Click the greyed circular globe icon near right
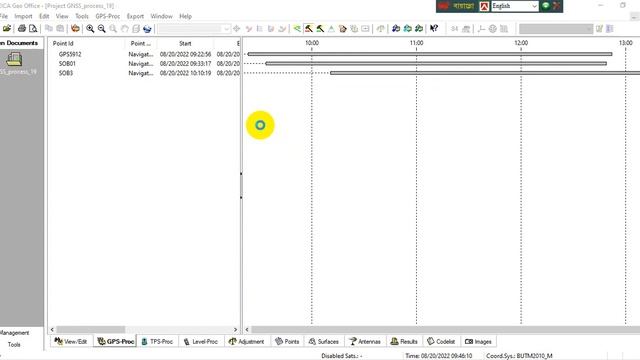Screen dimensions: 640x360 (493, 29)
